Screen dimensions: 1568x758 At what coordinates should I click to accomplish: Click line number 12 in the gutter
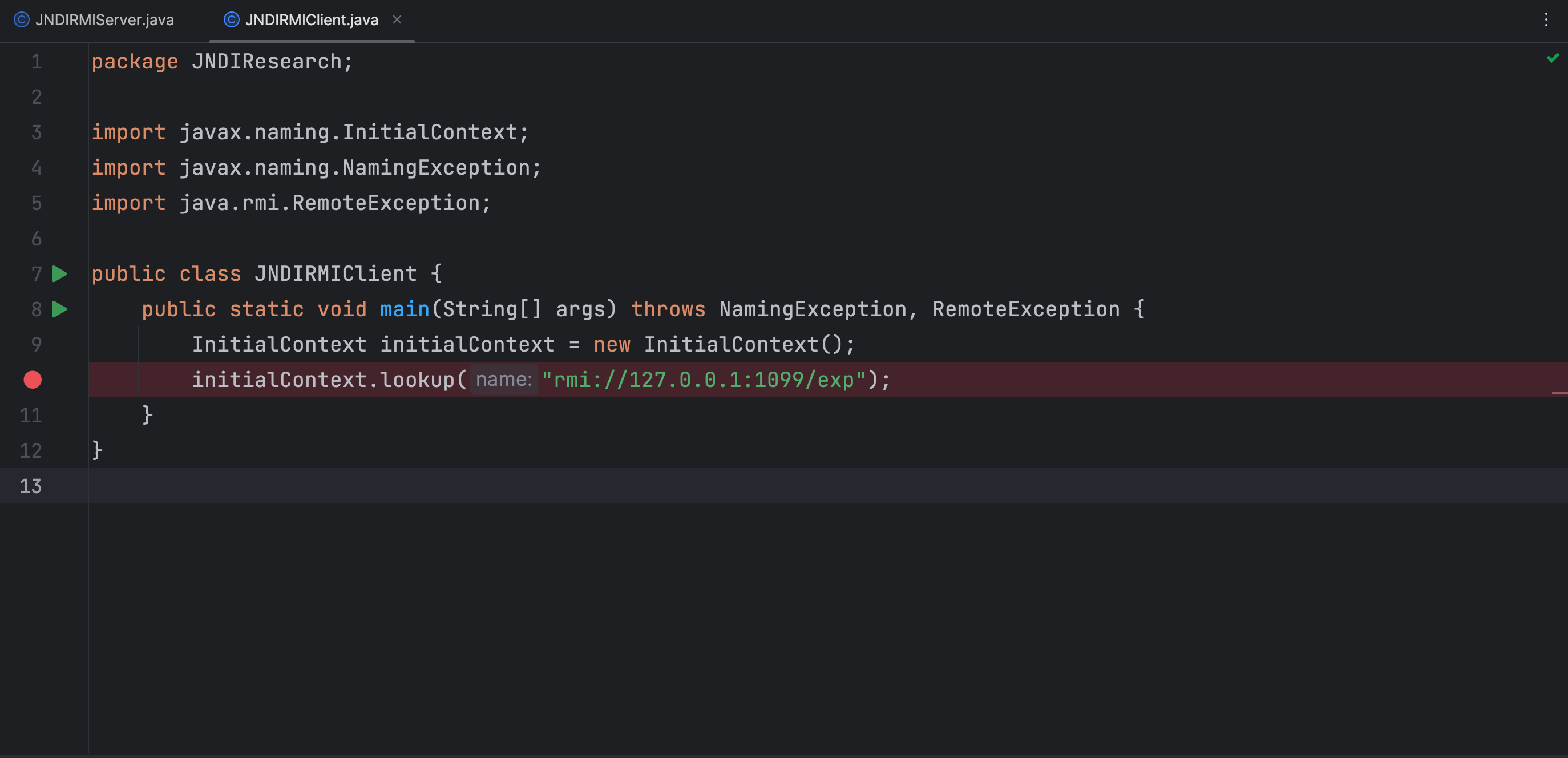click(30, 450)
